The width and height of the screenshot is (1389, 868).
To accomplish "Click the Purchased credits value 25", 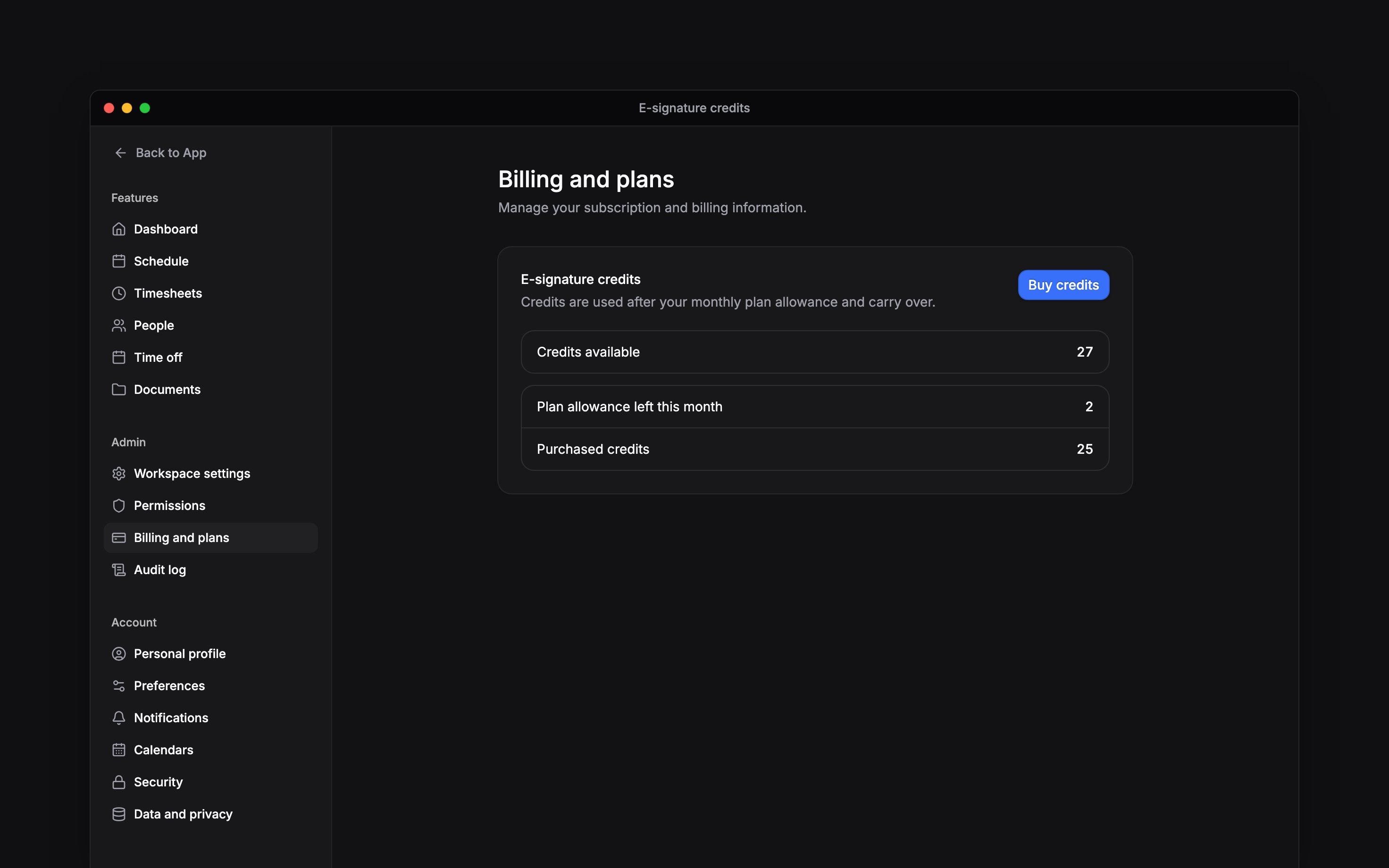I will pyautogui.click(x=1084, y=450).
